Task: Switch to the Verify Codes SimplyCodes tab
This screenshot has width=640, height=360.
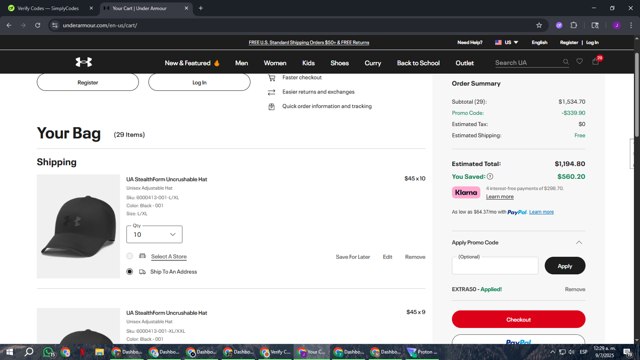Action: click(x=49, y=8)
